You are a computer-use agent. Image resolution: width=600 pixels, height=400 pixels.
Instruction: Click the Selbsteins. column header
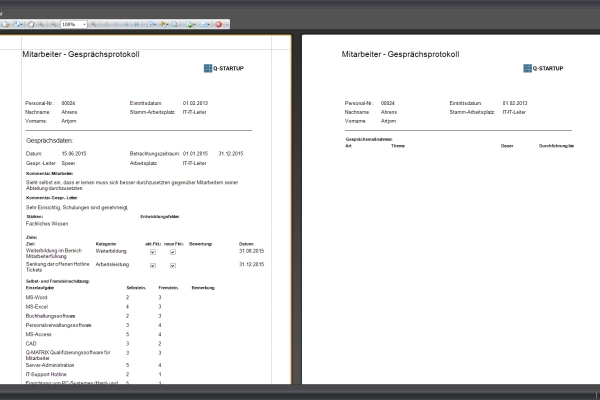(x=136, y=288)
